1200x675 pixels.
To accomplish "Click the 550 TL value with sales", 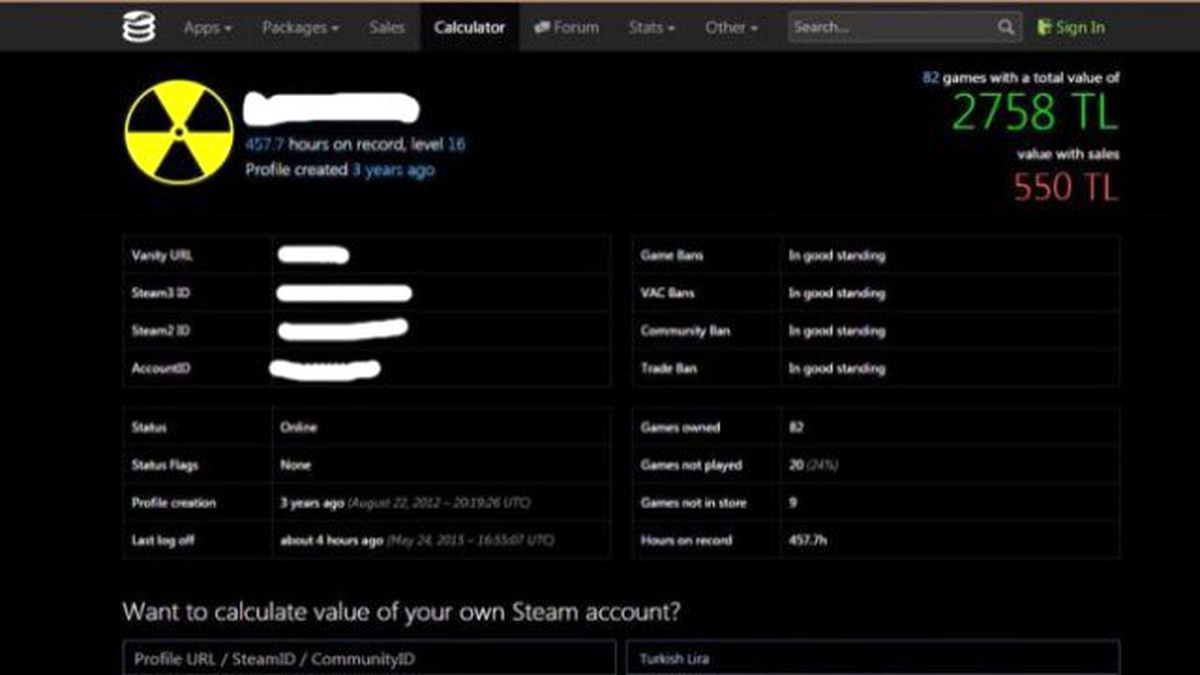I will 1065,186.
